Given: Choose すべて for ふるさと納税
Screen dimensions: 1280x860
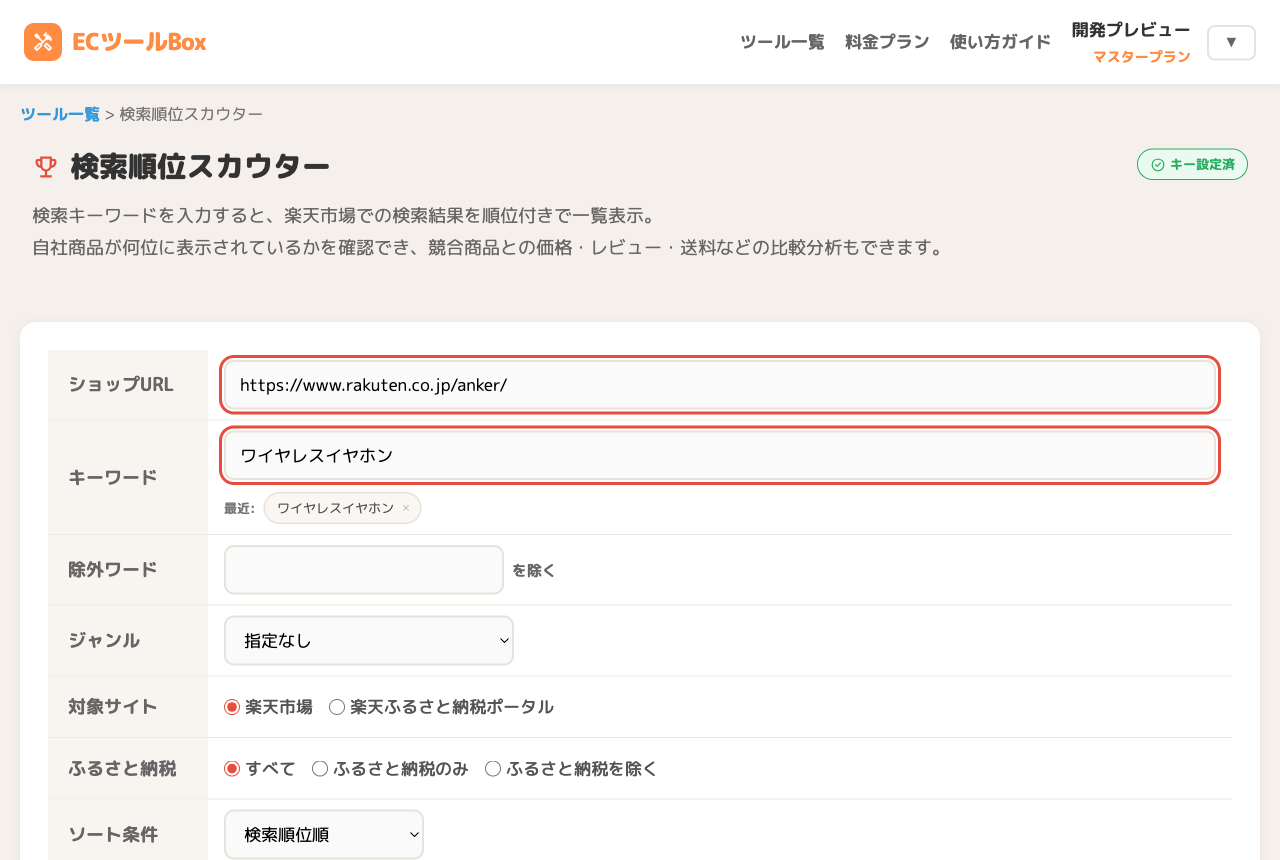Looking at the screenshot, I should tap(232, 769).
